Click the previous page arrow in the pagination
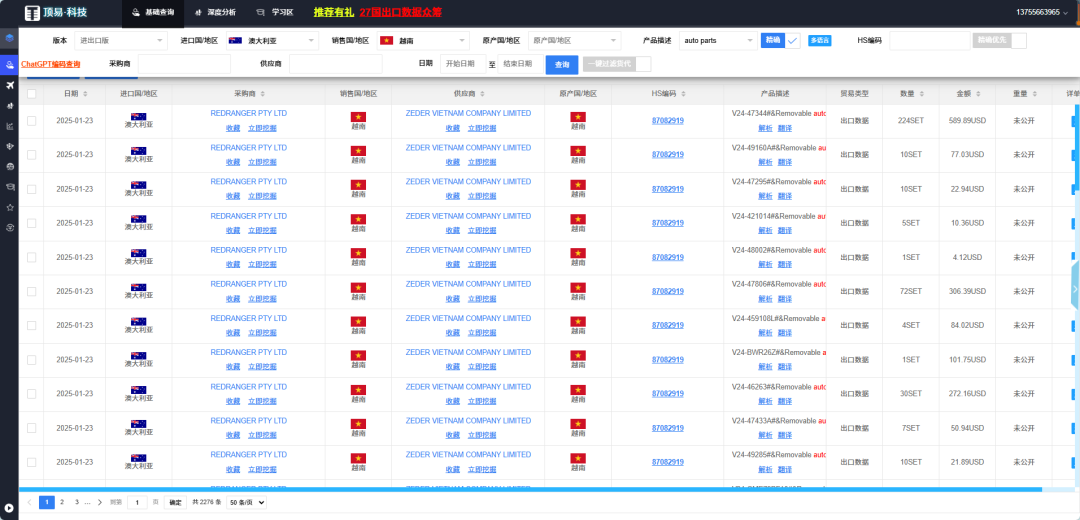 point(29,503)
